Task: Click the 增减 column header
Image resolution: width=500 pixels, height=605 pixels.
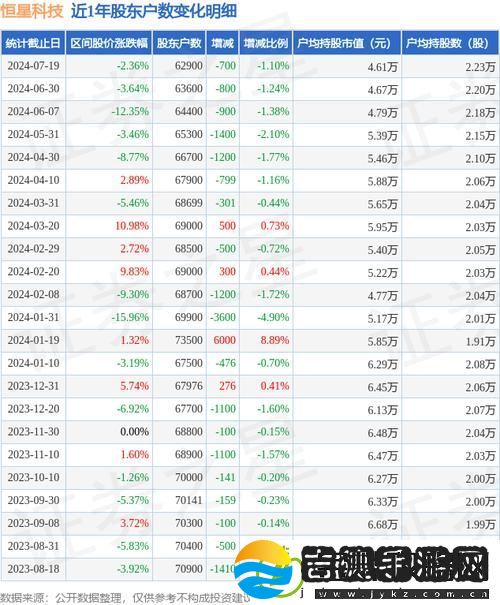Action: [223, 43]
